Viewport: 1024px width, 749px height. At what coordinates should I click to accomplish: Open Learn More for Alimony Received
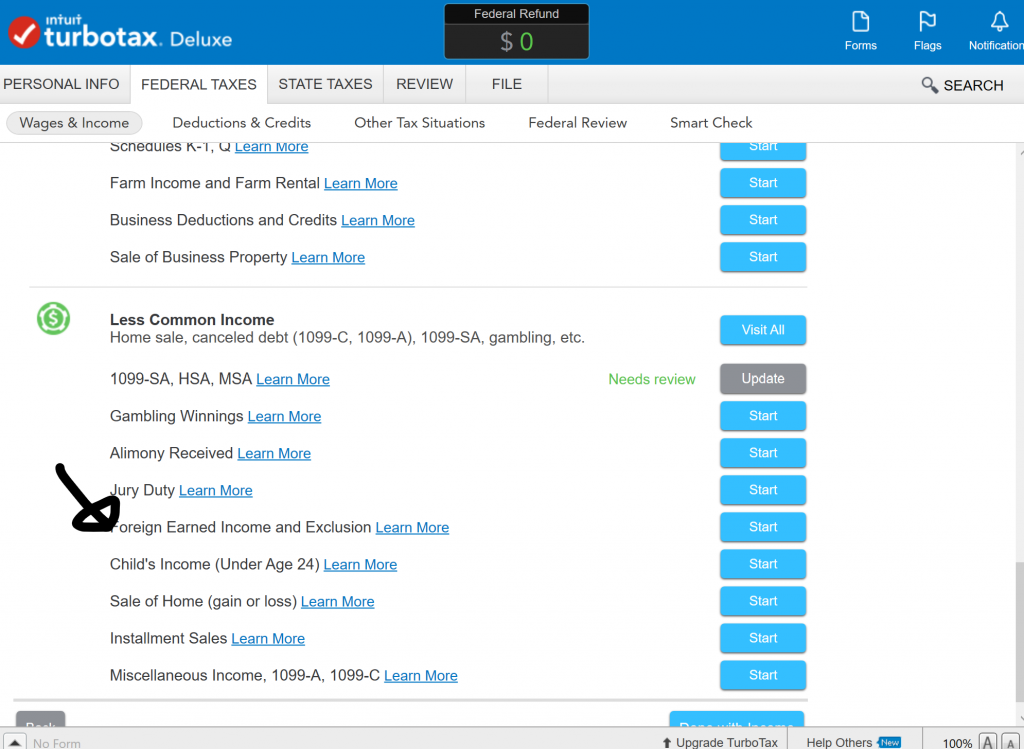[274, 454]
